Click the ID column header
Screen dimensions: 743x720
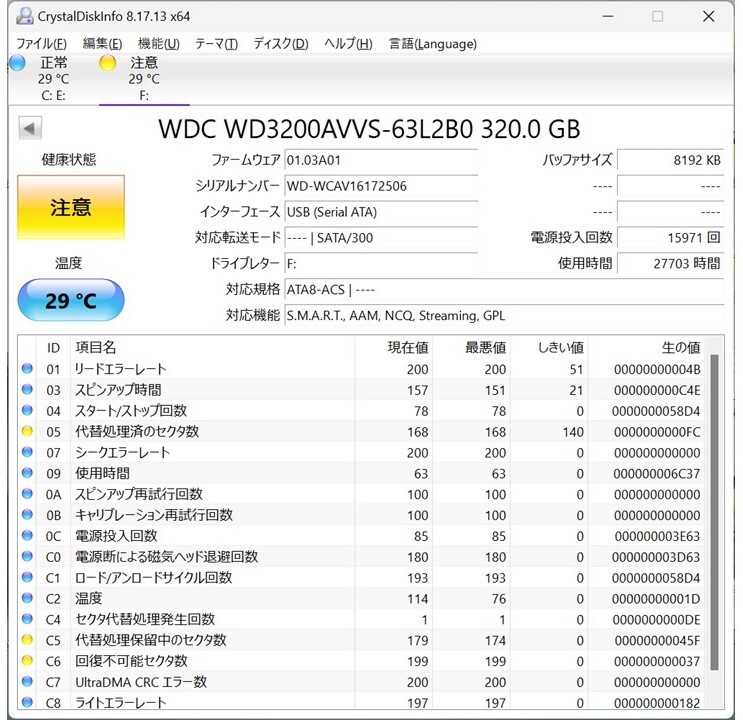54,347
